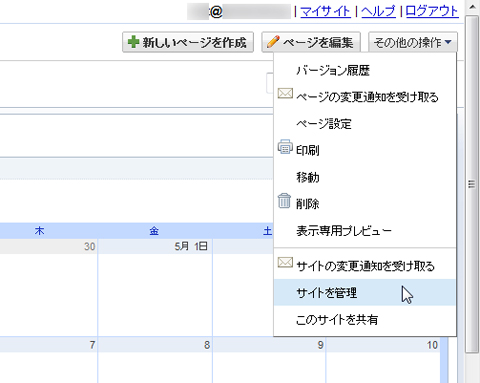Open the マイサイト link
480x383 pixels.
click(x=325, y=12)
